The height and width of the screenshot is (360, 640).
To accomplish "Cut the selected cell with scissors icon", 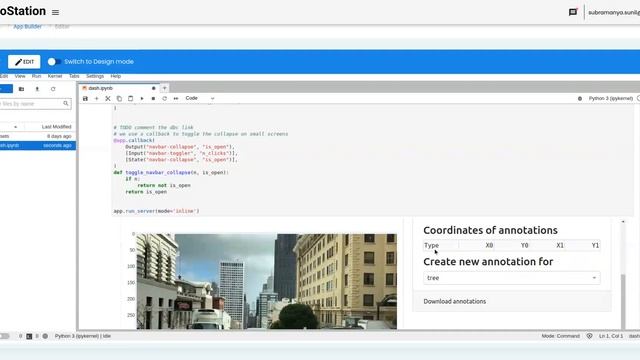I will pyautogui.click(x=108, y=98).
